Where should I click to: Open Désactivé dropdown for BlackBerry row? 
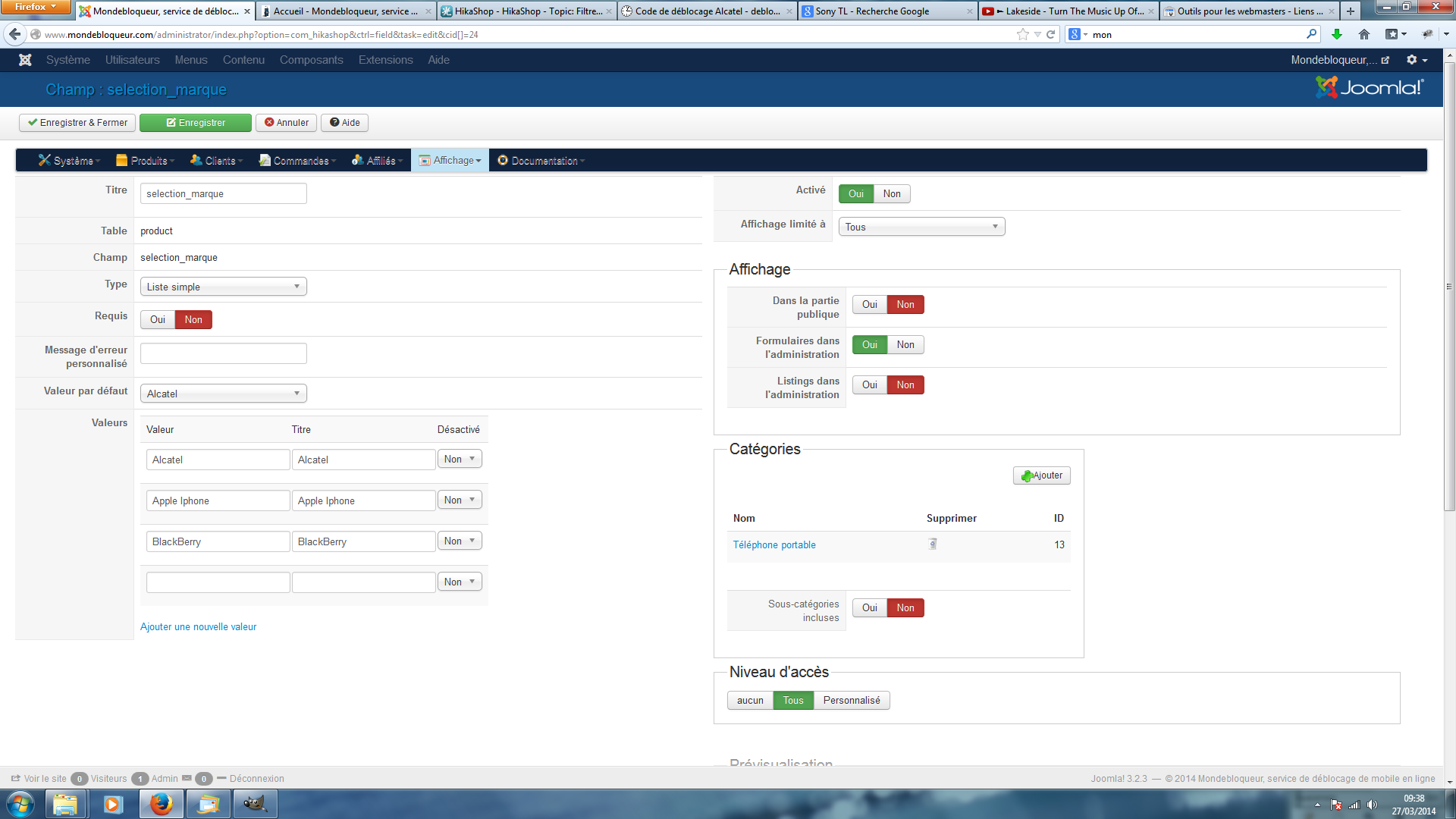[x=460, y=541]
